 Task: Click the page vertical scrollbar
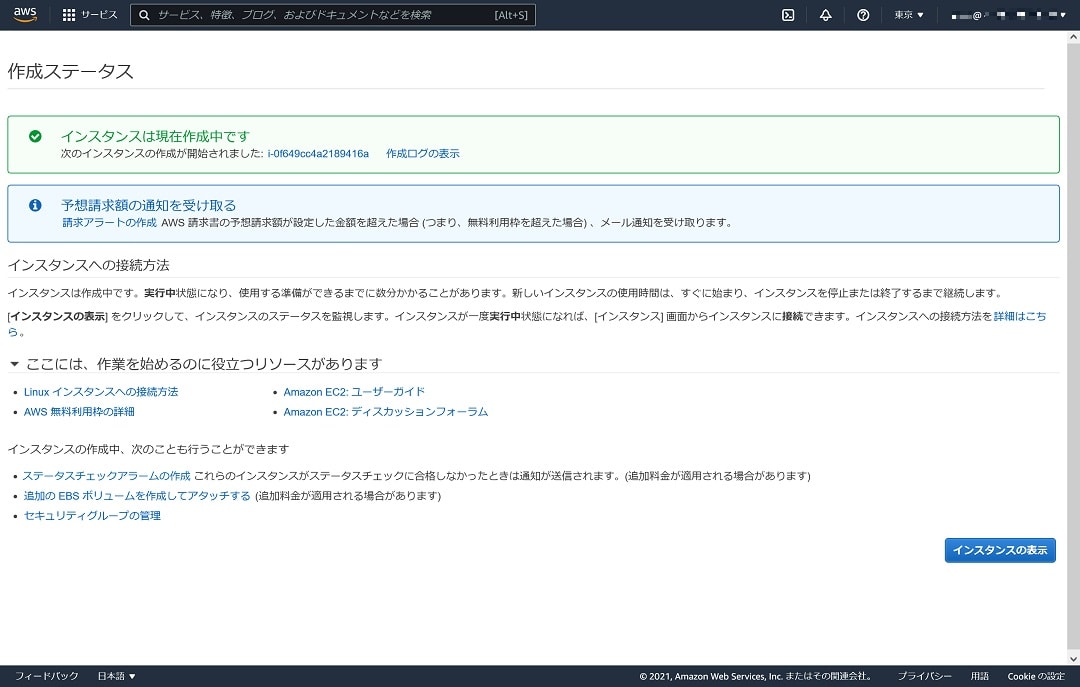coord(1074,348)
